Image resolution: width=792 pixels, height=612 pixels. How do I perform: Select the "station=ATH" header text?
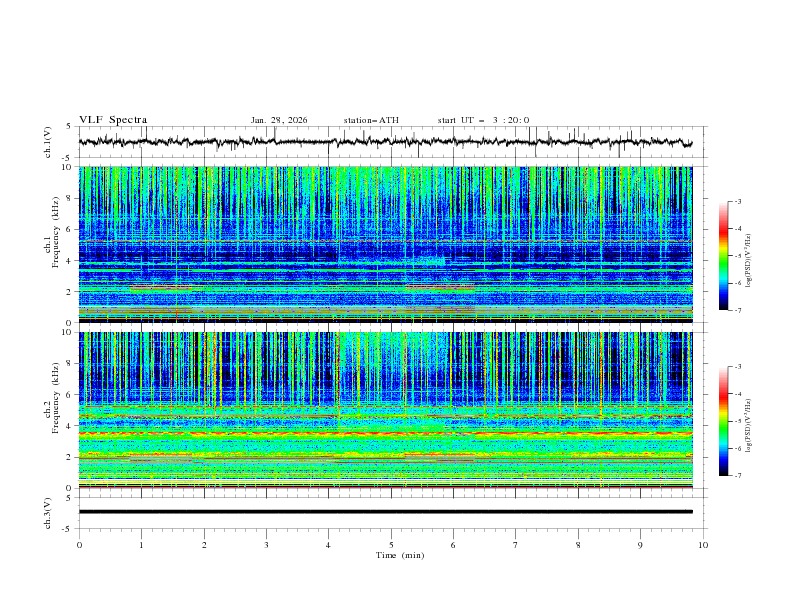371,120
